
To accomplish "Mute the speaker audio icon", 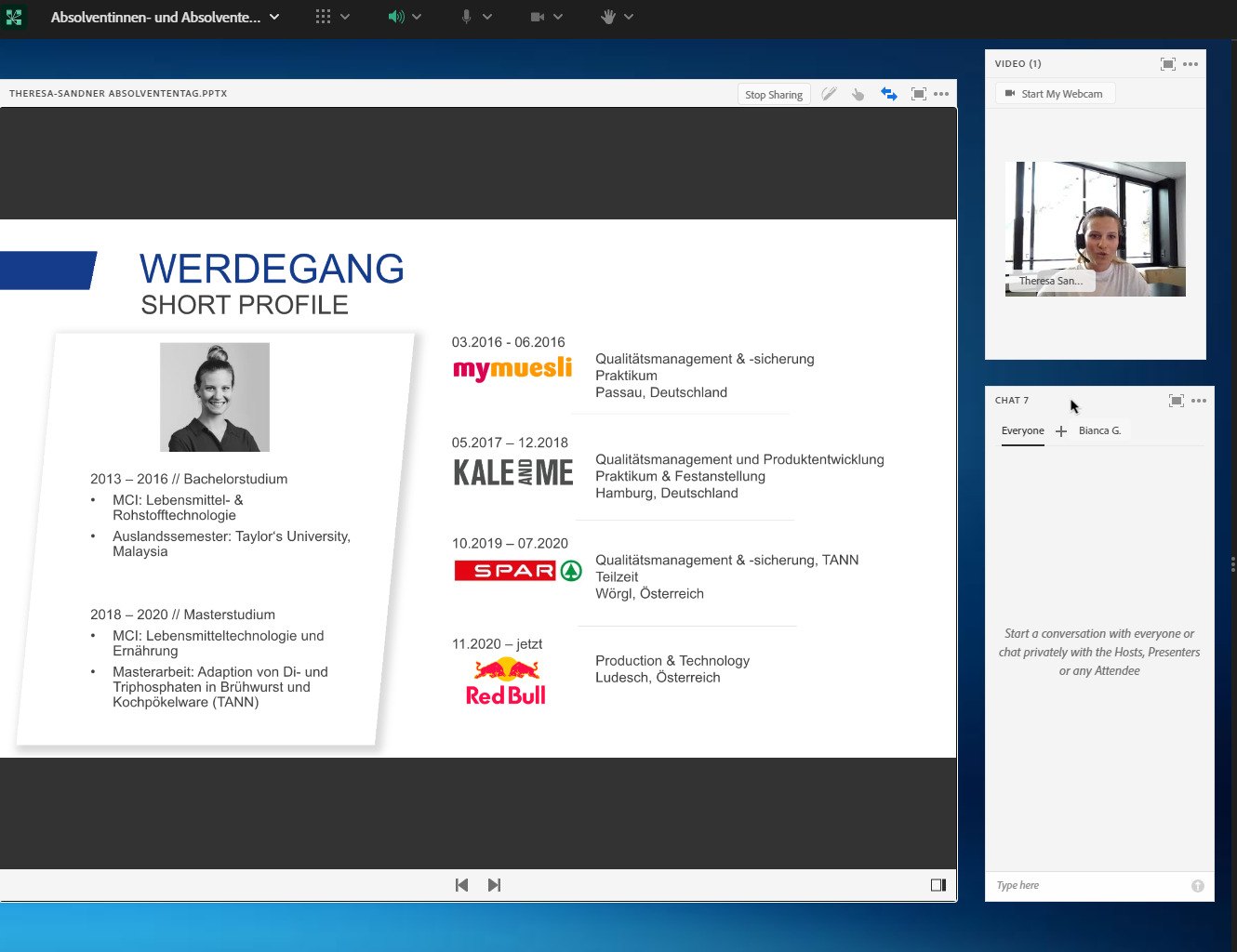I will click(x=396, y=17).
